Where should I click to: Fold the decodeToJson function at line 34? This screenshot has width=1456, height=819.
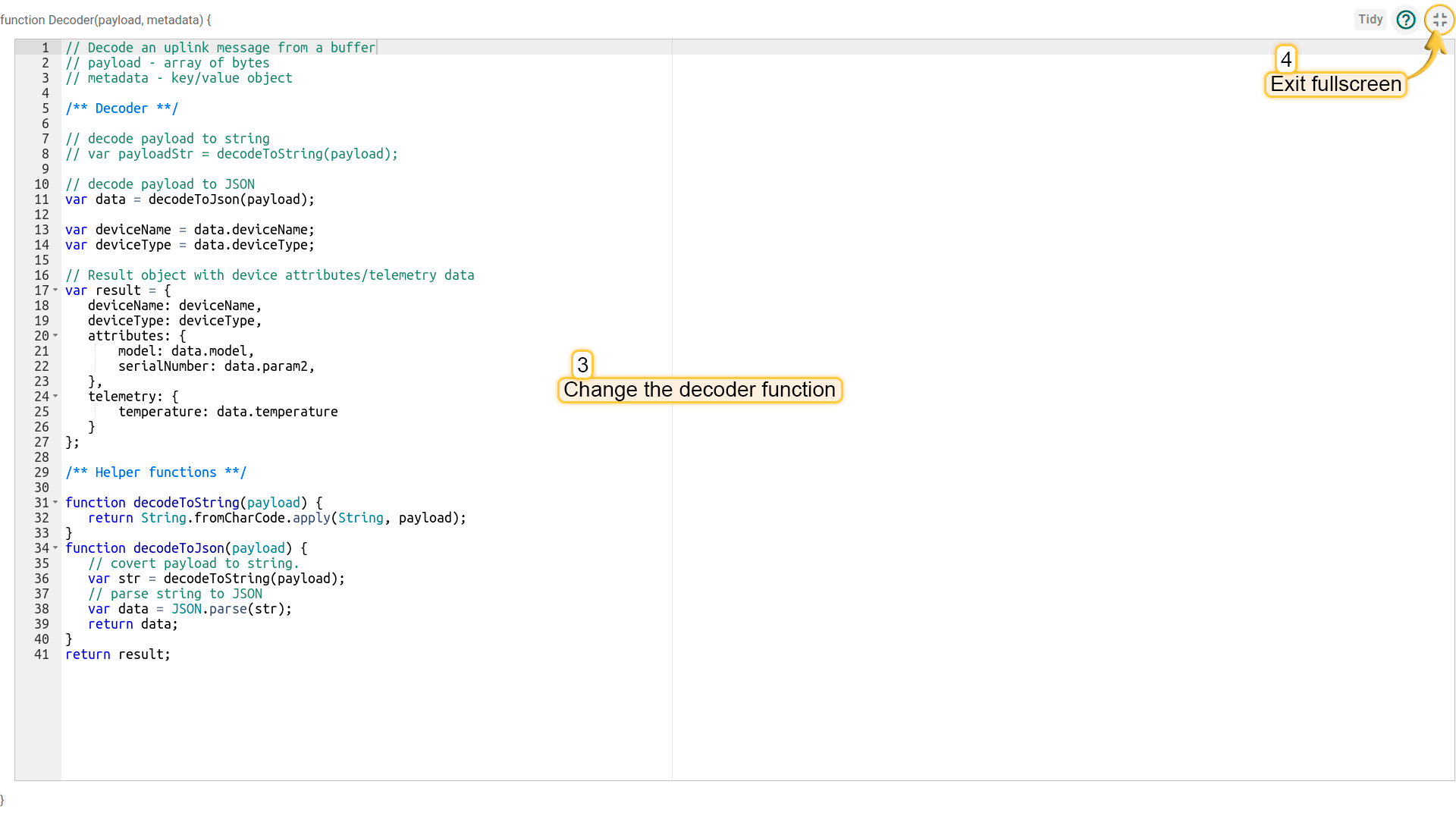(55, 548)
